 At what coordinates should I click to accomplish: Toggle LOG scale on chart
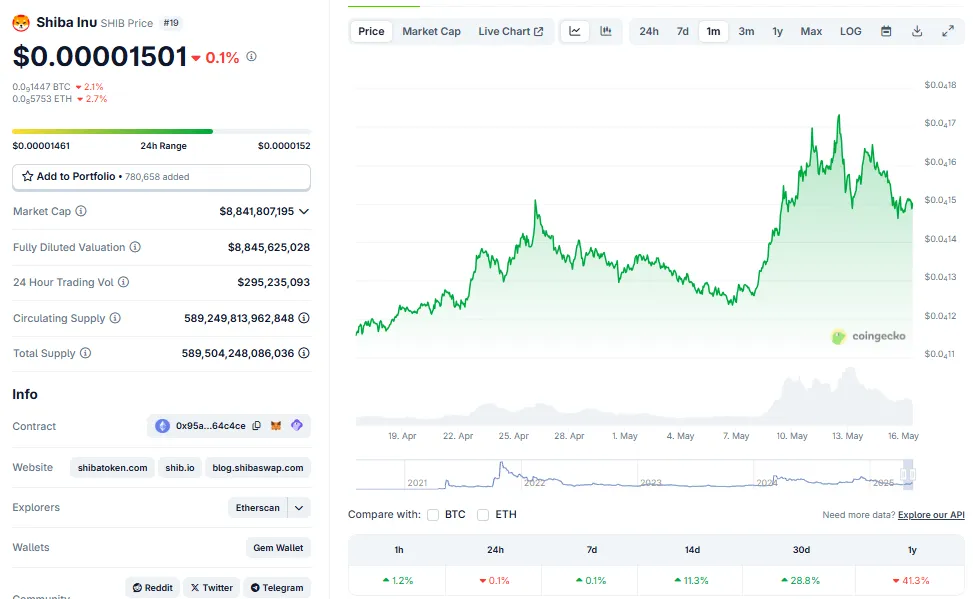pos(851,31)
